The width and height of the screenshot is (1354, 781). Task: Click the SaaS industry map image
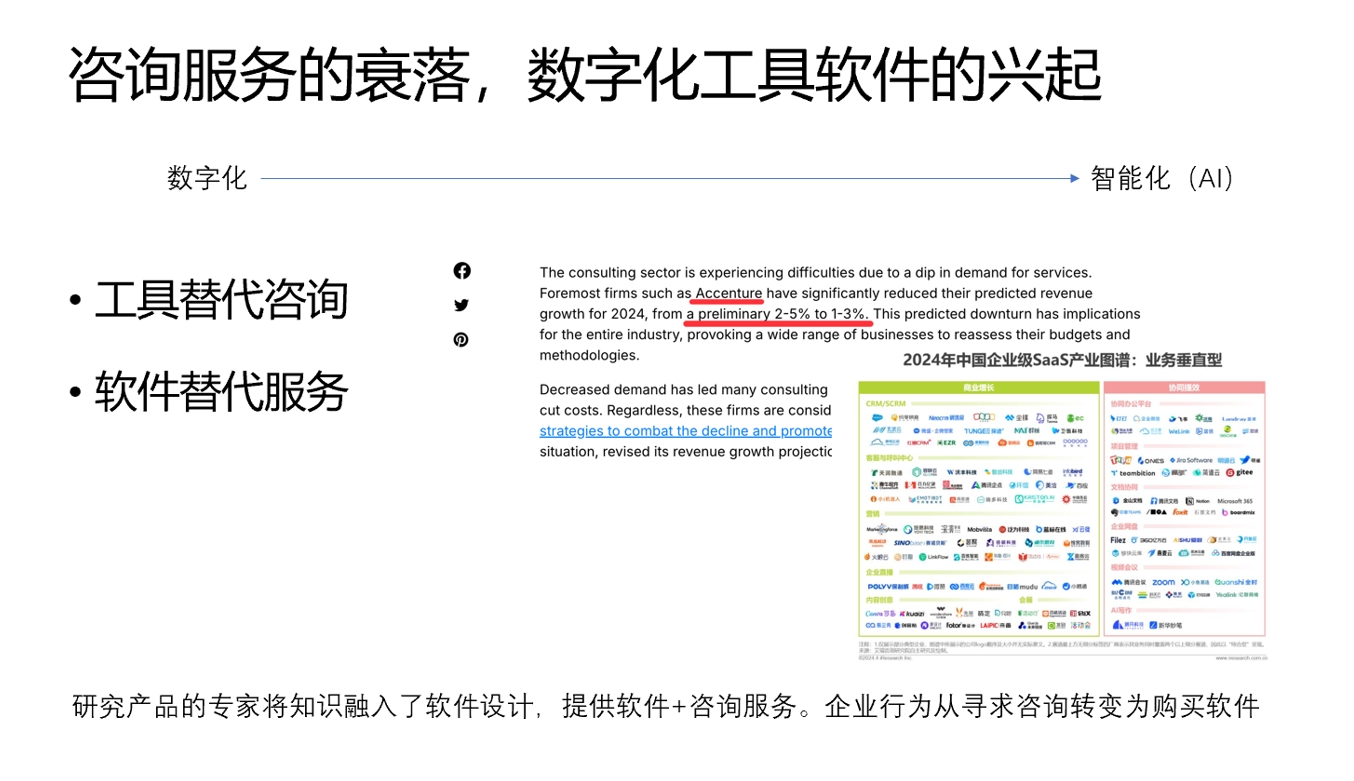(x=1062, y=505)
